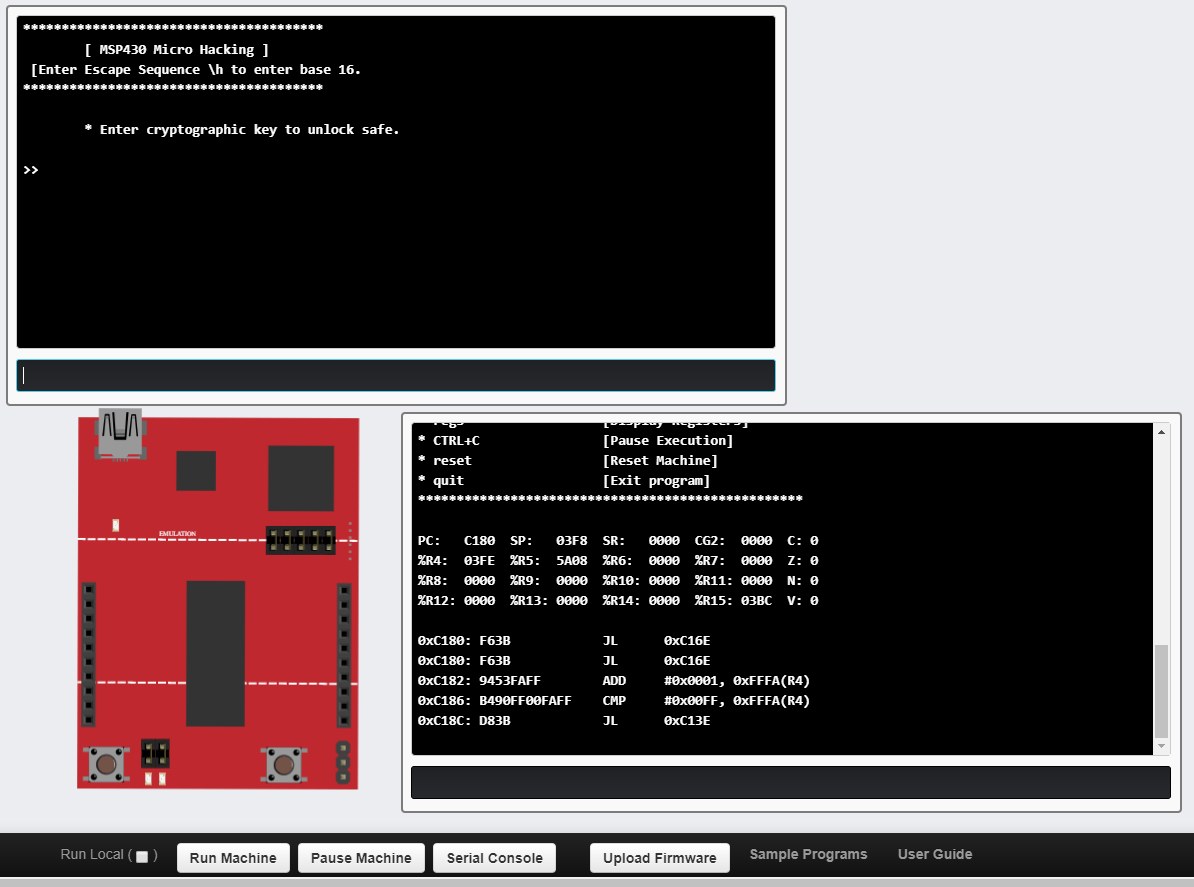The image size is (1194, 887).
Task: Click the '%R5: 5A08' register value
Action: tap(548, 560)
